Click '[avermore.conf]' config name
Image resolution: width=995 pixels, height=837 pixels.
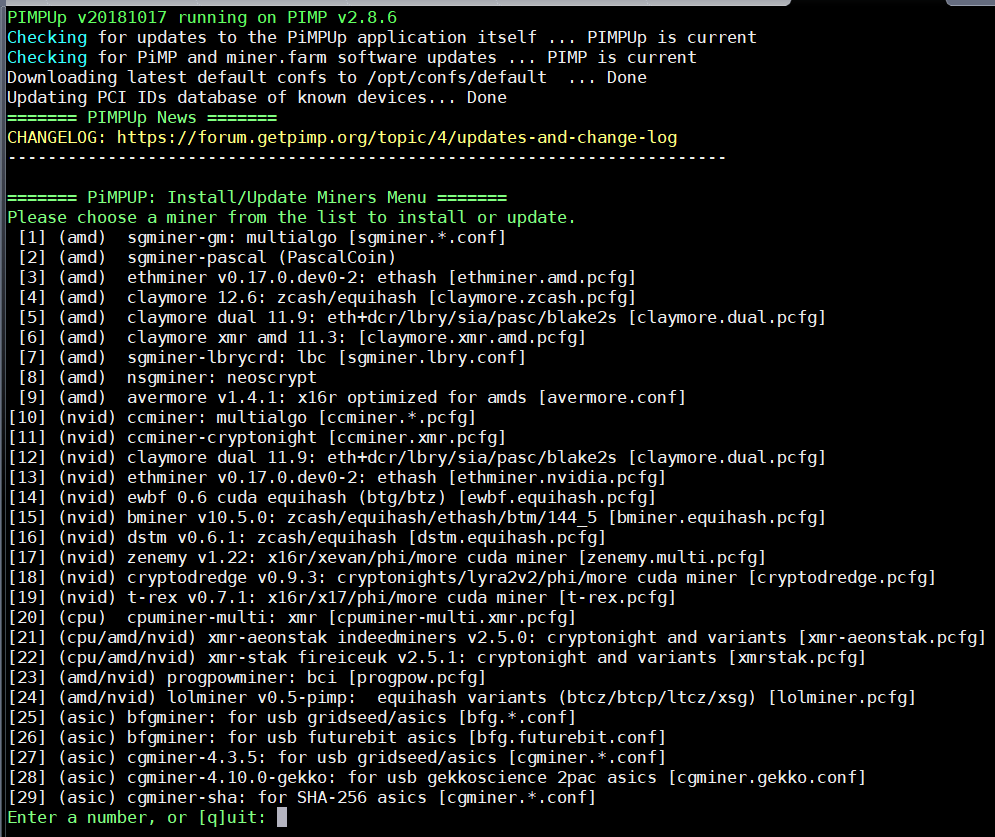(x=612, y=398)
